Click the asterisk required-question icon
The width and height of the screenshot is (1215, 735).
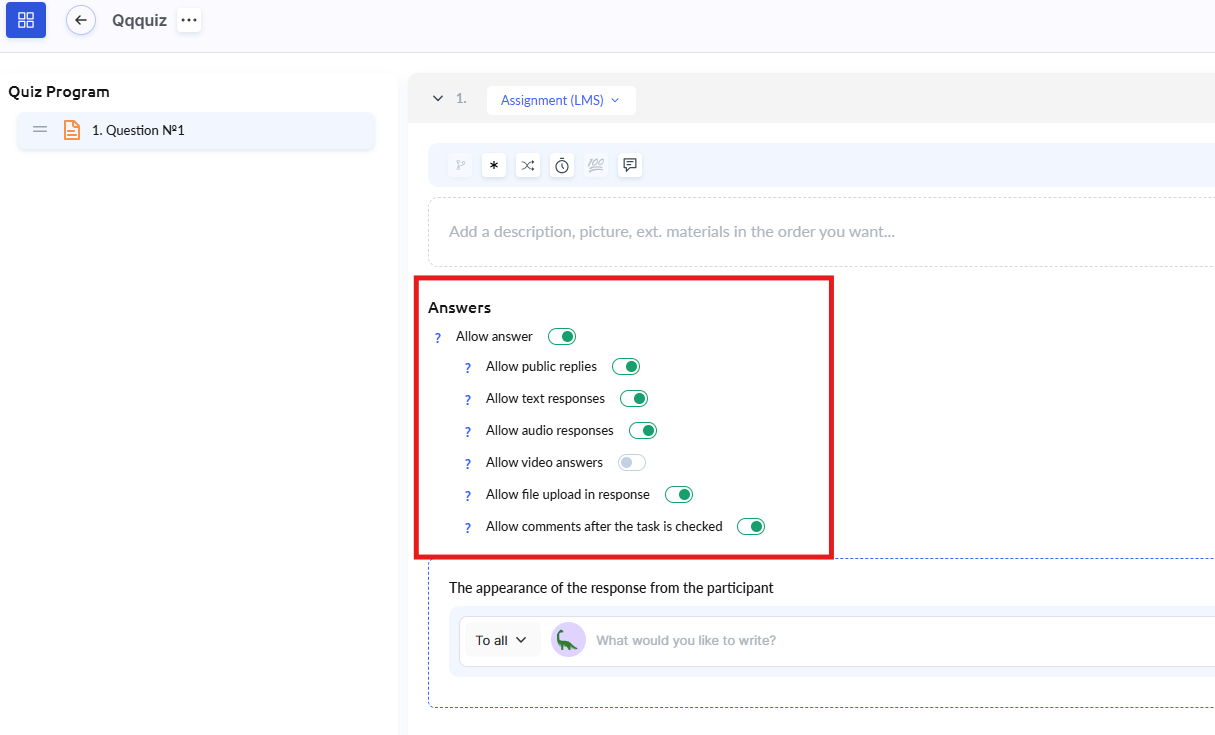click(494, 165)
